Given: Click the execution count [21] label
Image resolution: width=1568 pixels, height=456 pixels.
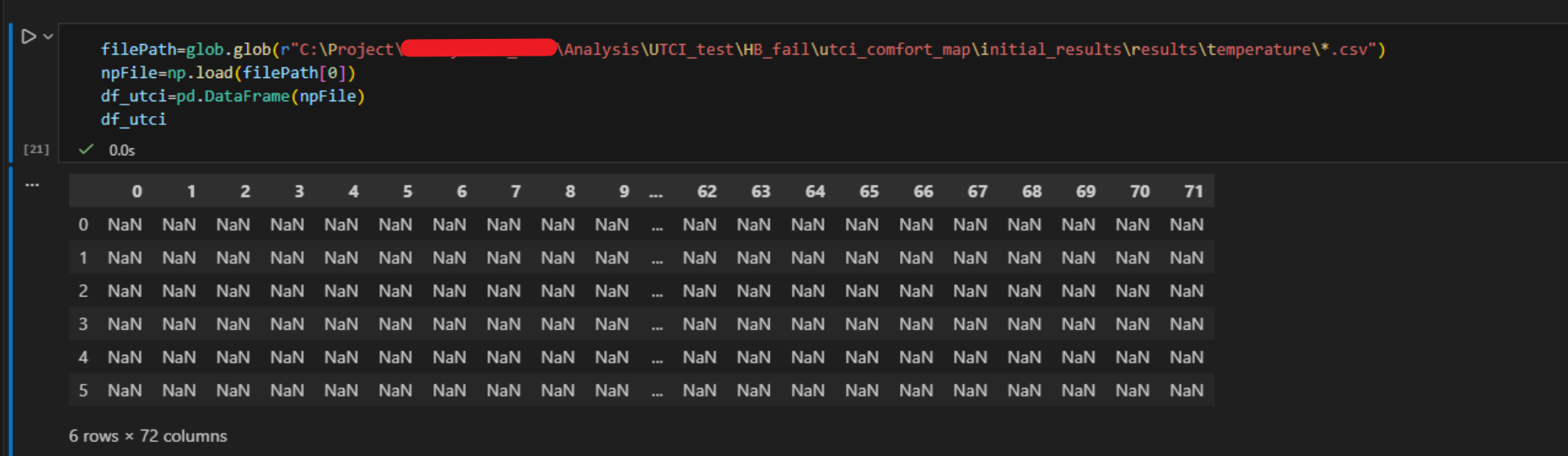Looking at the screenshot, I should 36,149.
